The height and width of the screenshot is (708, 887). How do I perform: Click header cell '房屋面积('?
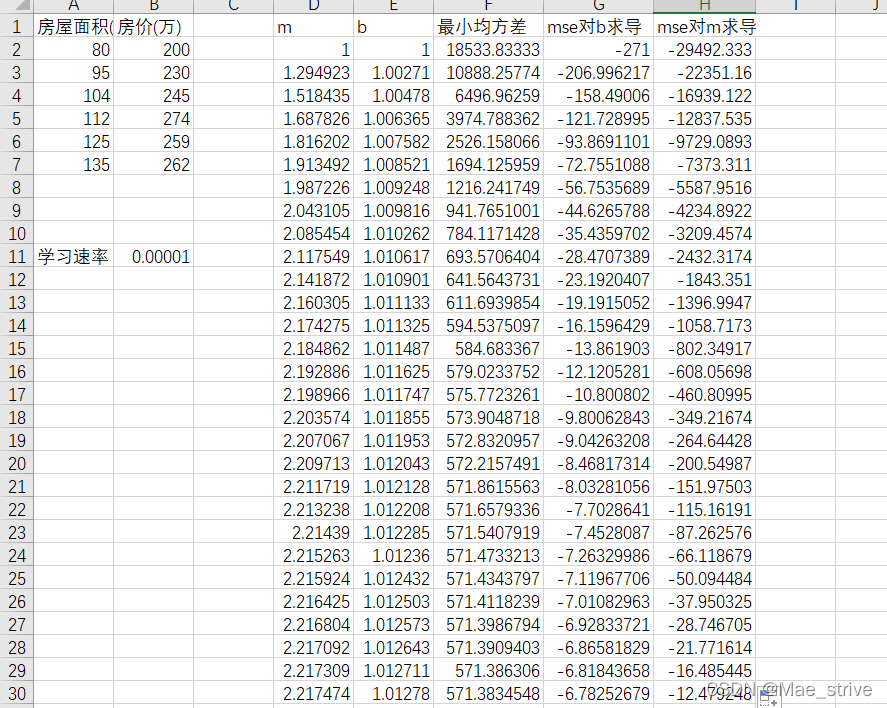(74, 27)
